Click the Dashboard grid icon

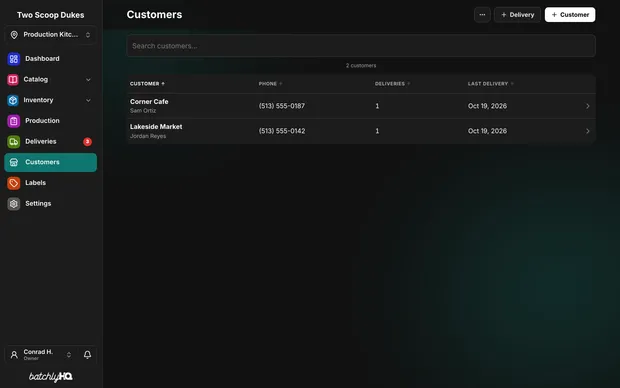(13, 59)
